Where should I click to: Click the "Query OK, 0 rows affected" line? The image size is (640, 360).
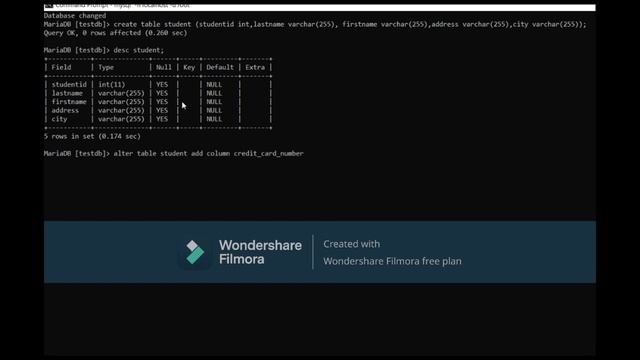tap(115, 33)
